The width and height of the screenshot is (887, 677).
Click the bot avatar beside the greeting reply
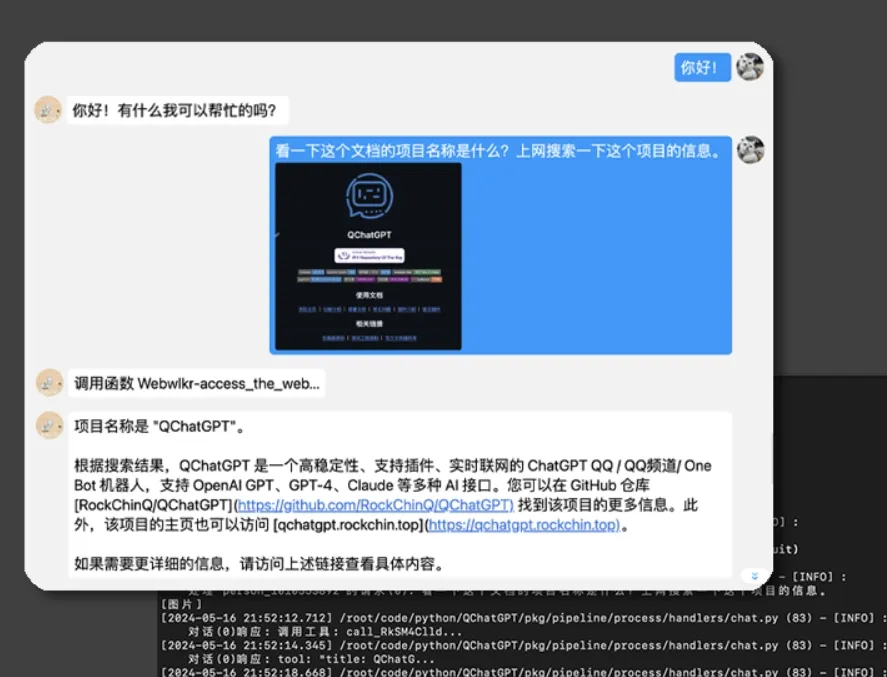tap(48, 110)
